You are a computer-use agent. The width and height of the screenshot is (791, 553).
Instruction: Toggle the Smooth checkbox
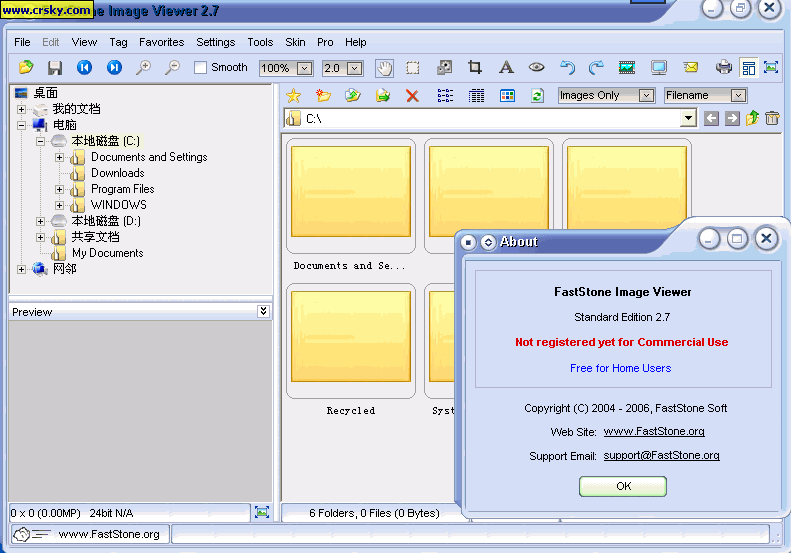pyautogui.click(x=201, y=68)
